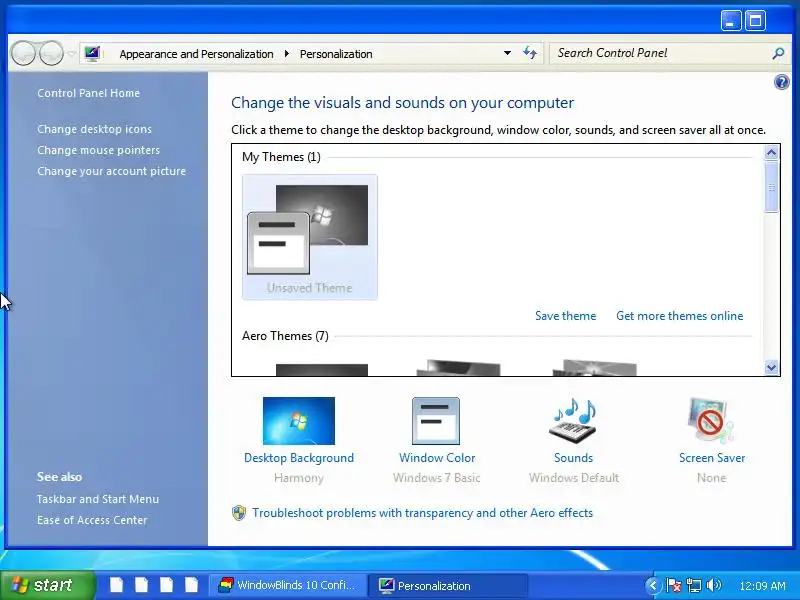The image size is (800, 600).
Task: Open the Start menu
Action: point(47,585)
